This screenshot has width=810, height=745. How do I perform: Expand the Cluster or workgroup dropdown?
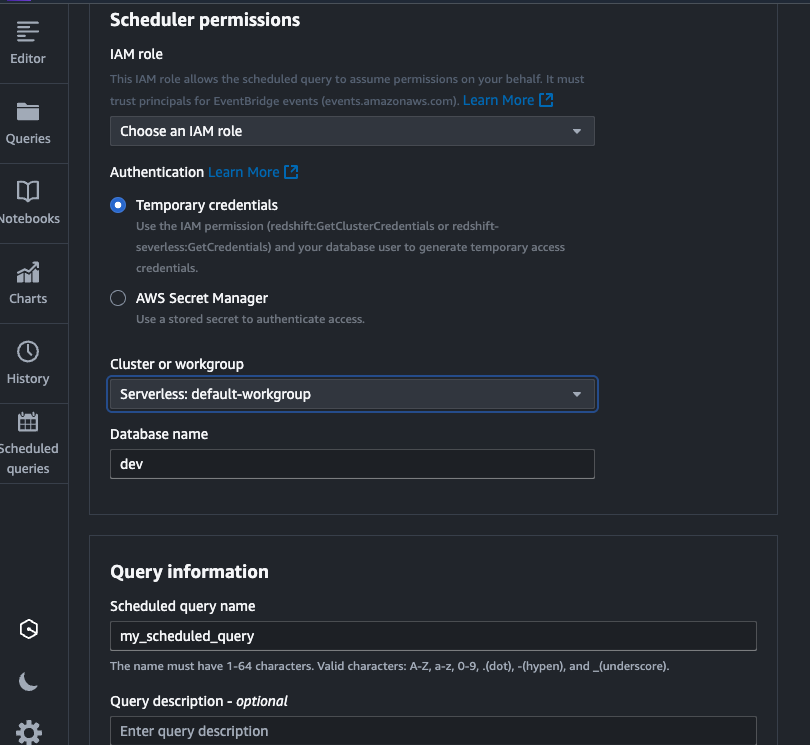coord(352,394)
